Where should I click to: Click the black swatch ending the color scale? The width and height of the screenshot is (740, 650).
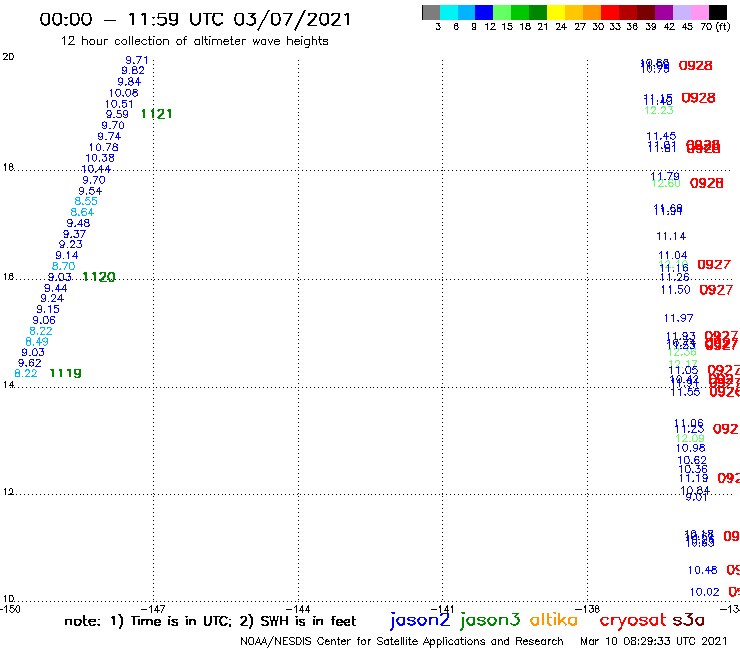(718, 12)
